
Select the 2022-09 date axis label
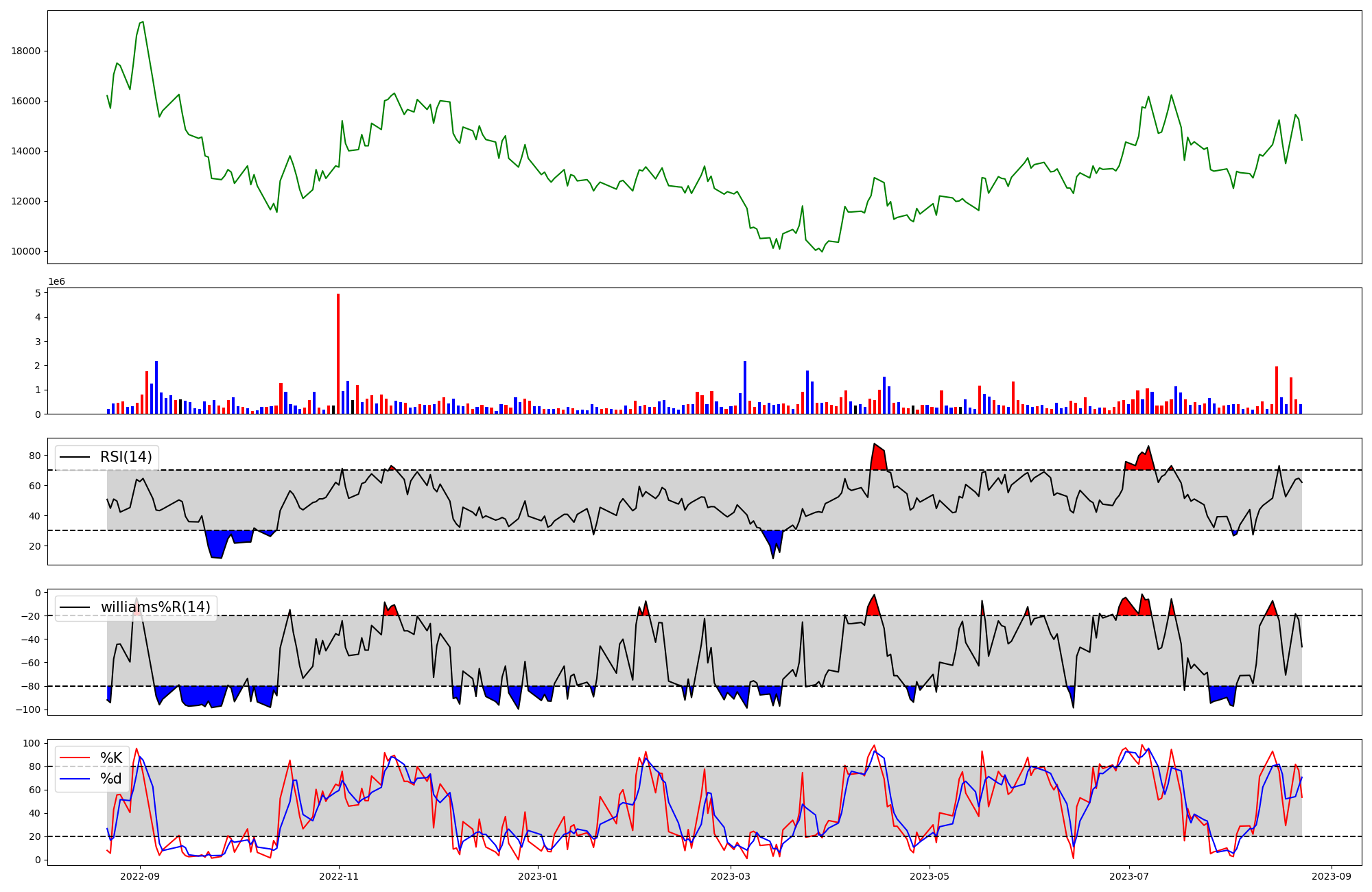(140, 876)
